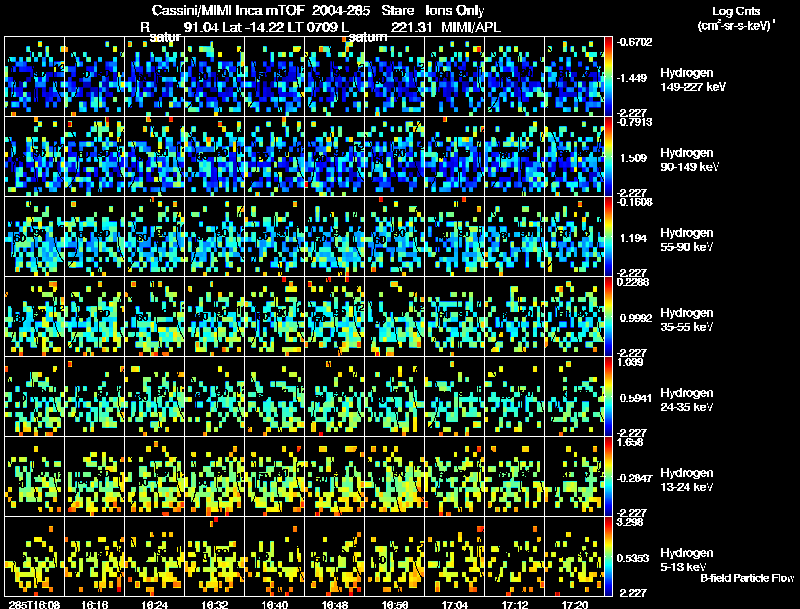Click the 'Lat -14.22' value

pyautogui.click(x=252, y=27)
